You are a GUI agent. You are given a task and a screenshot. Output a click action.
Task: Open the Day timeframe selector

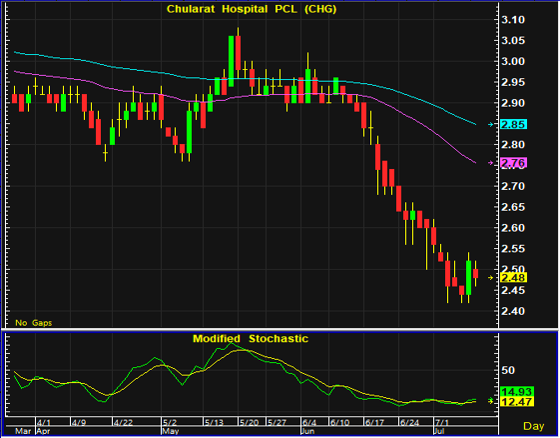(x=534, y=426)
